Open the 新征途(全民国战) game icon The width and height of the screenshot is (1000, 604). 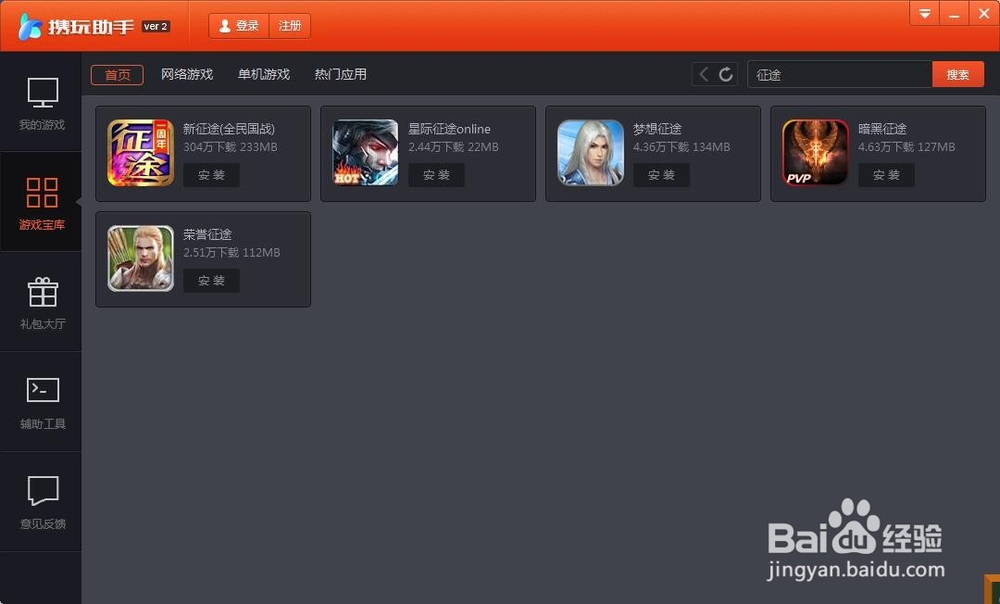coord(140,153)
